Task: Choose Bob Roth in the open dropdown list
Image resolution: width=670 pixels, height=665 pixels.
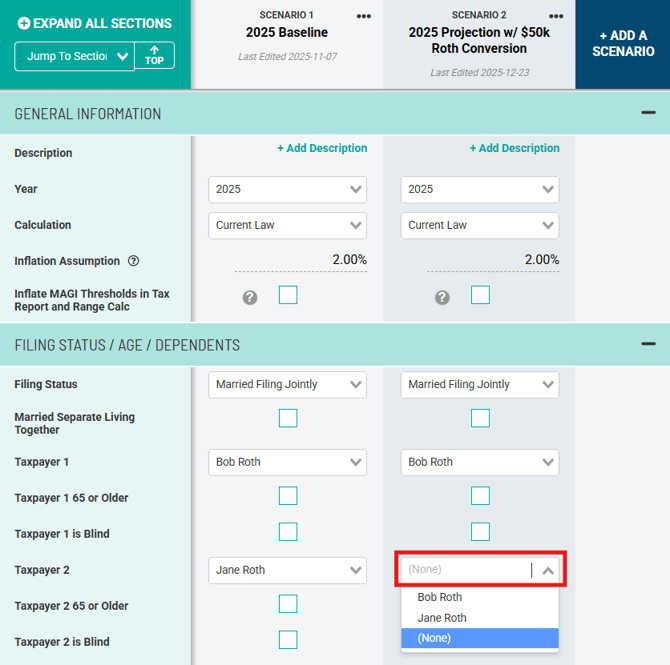Action: coord(440,597)
